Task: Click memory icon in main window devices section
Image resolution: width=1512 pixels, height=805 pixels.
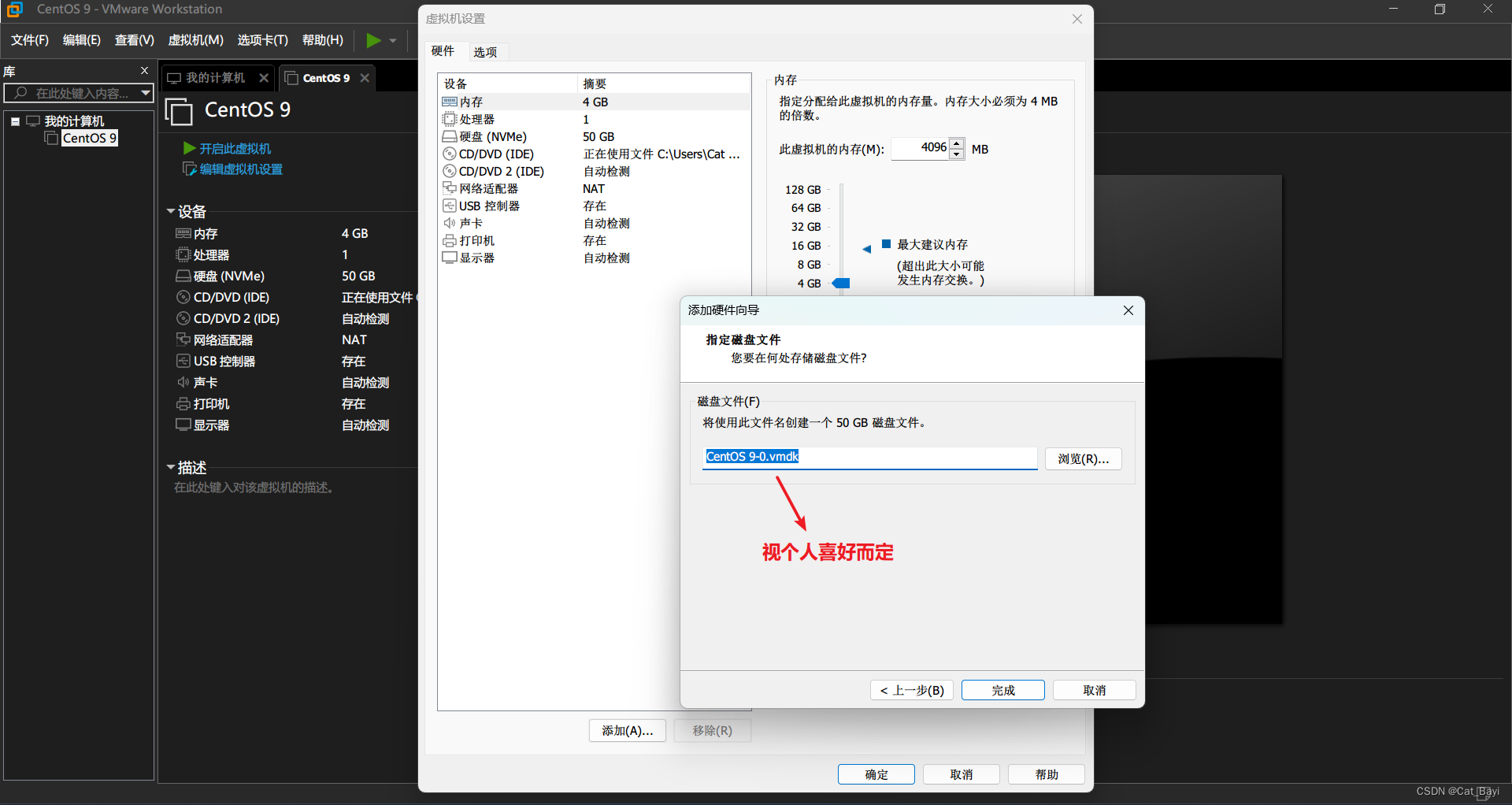Action: (x=183, y=233)
